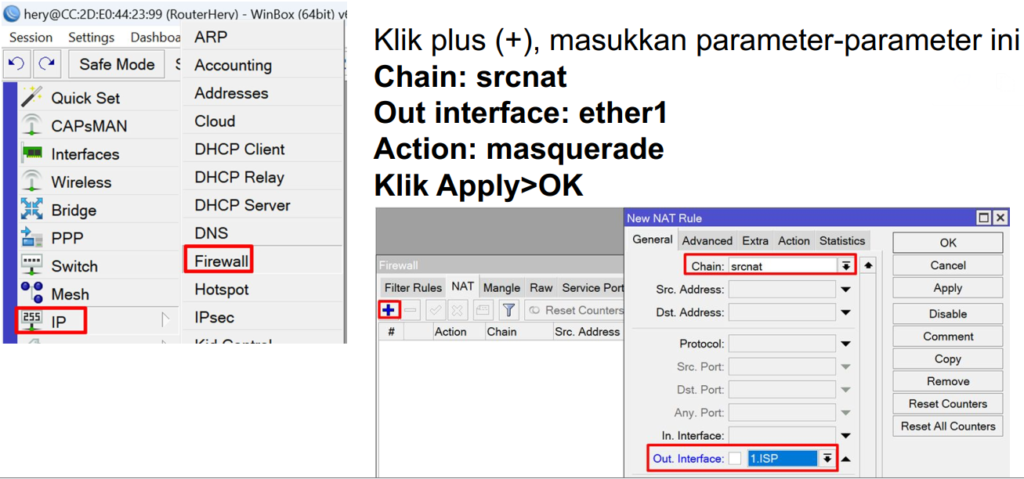Viewport: 1024px width, 479px height.
Task: Expand the Src. Port field arrow
Action: 846,367
